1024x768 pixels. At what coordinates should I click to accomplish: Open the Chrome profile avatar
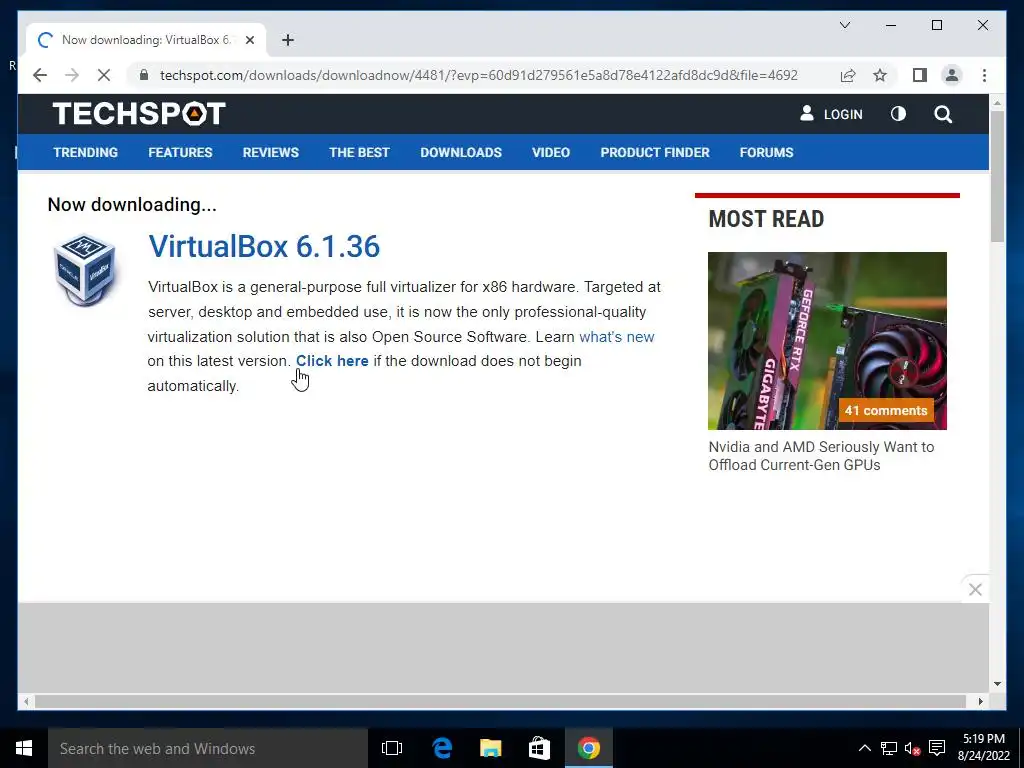coord(952,75)
